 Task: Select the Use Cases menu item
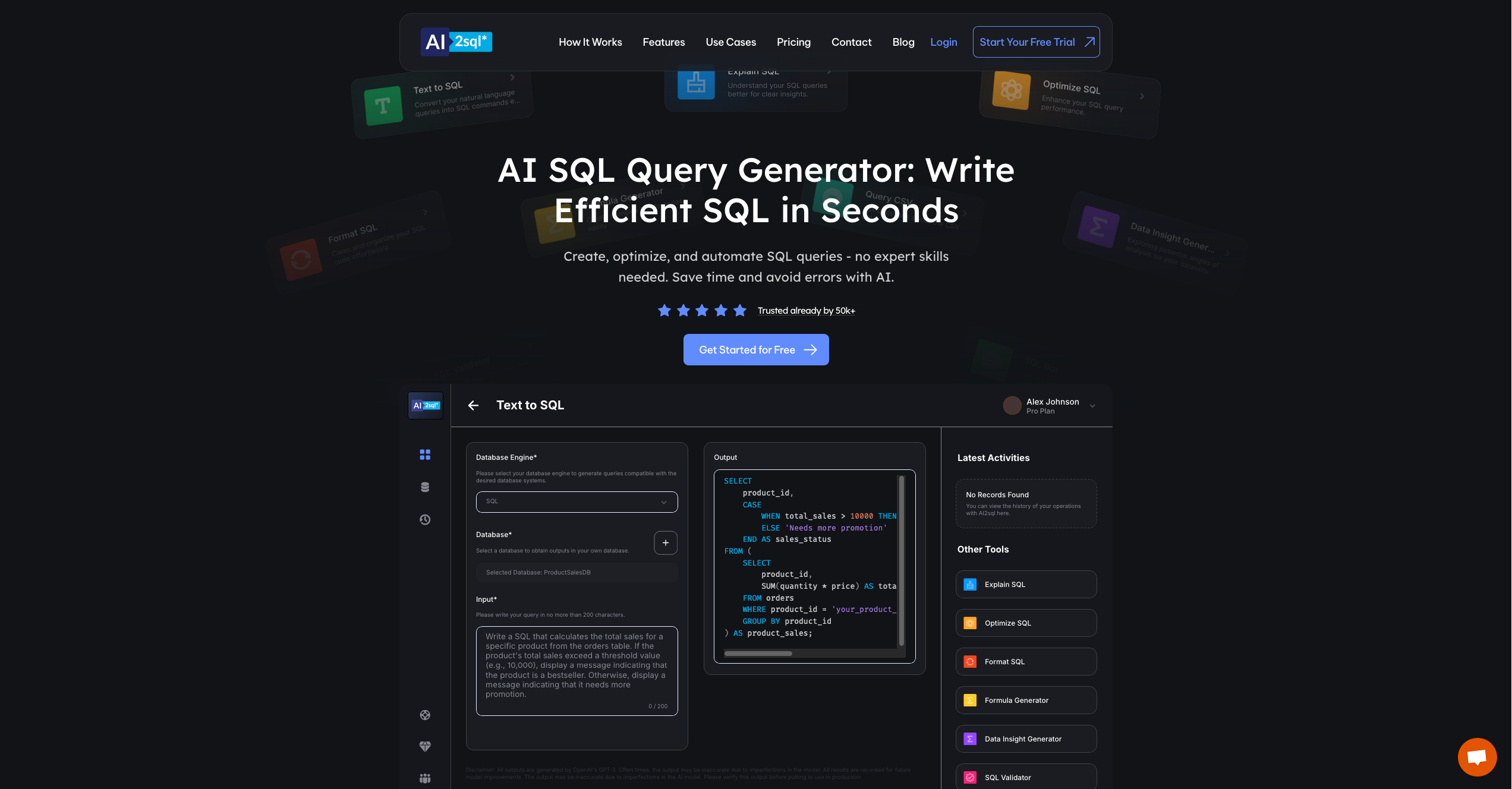(x=730, y=42)
